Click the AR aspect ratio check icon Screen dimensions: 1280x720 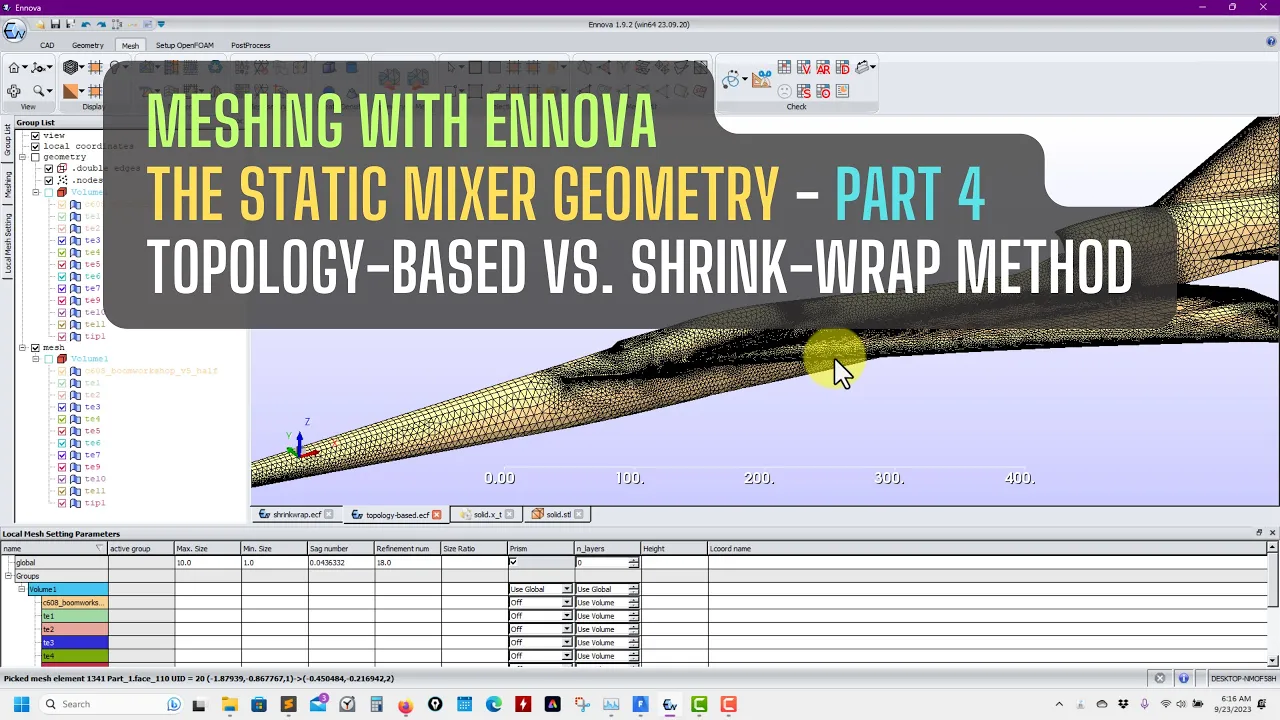coord(823,68)
